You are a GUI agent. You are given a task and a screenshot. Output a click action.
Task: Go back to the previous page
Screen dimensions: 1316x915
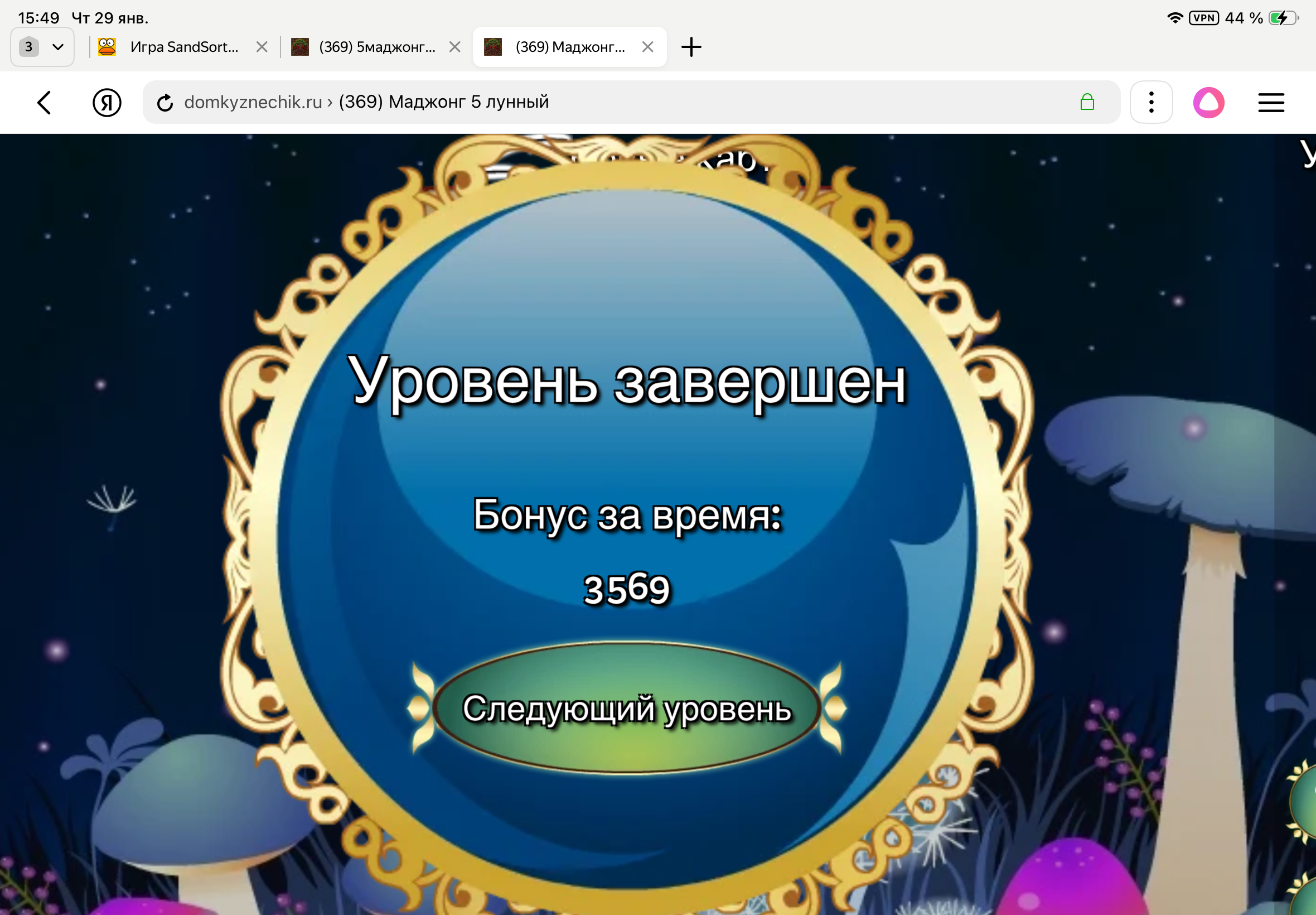(45, 102)
